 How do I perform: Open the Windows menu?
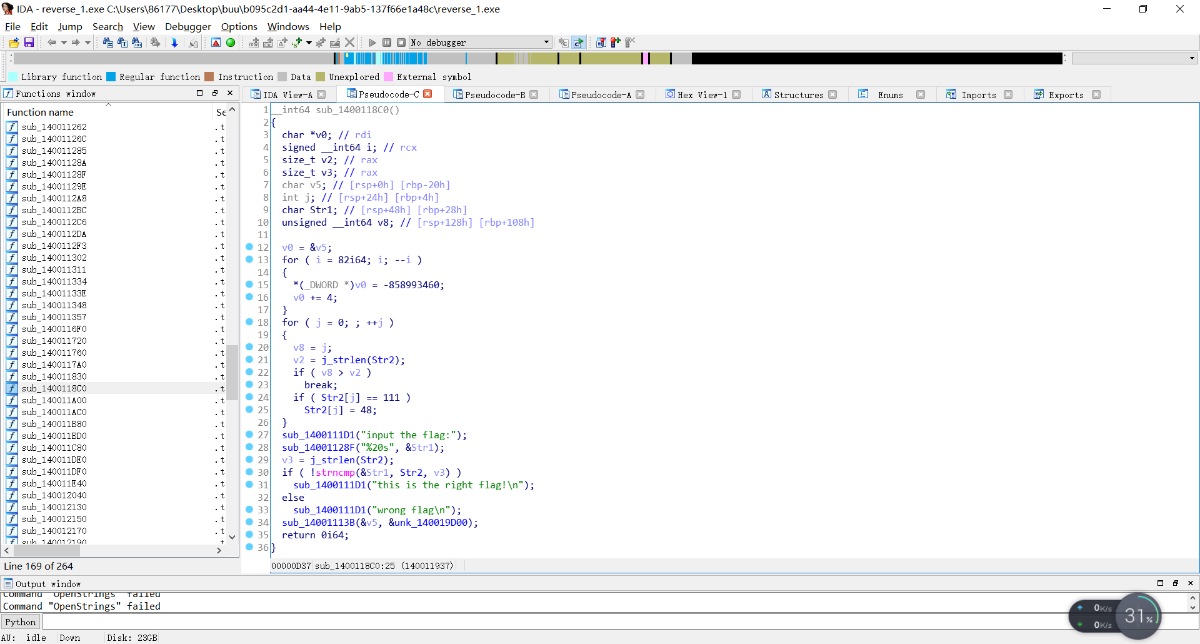(x=288, y=26)
